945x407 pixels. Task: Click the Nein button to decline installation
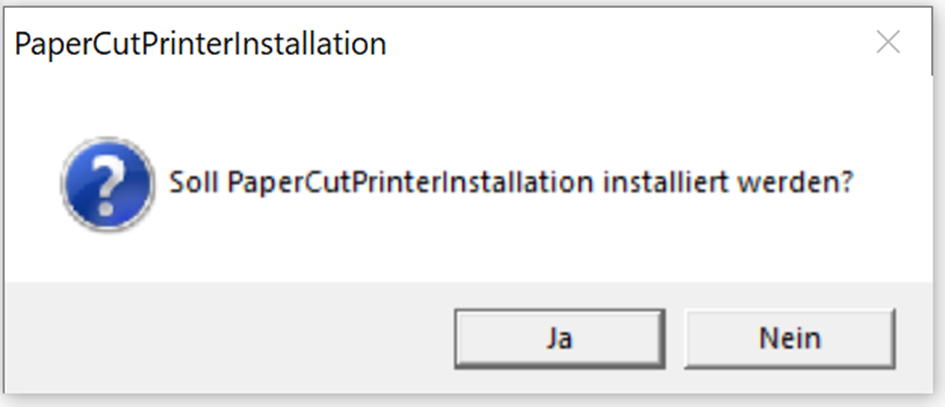[789, 338]
